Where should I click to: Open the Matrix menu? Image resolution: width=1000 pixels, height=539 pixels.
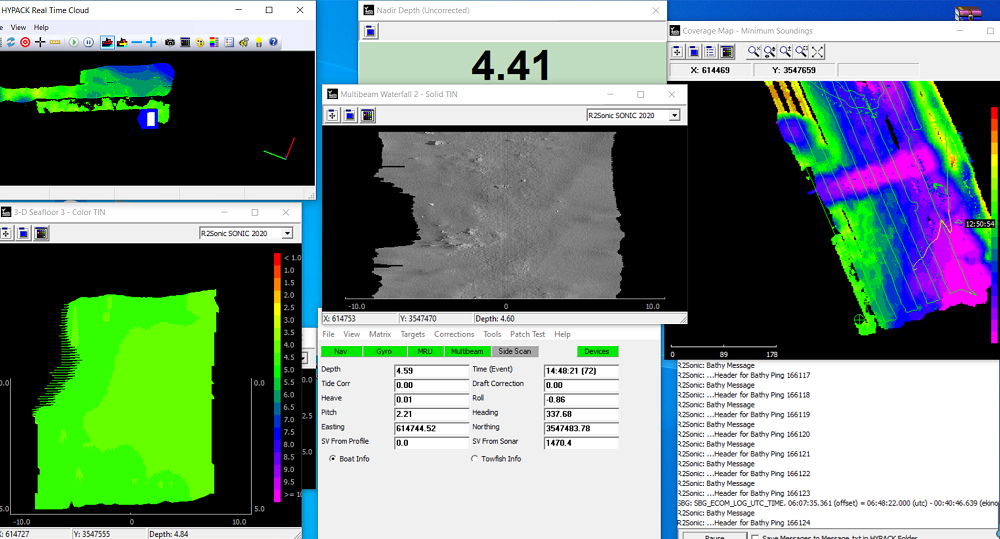point(380,334)
